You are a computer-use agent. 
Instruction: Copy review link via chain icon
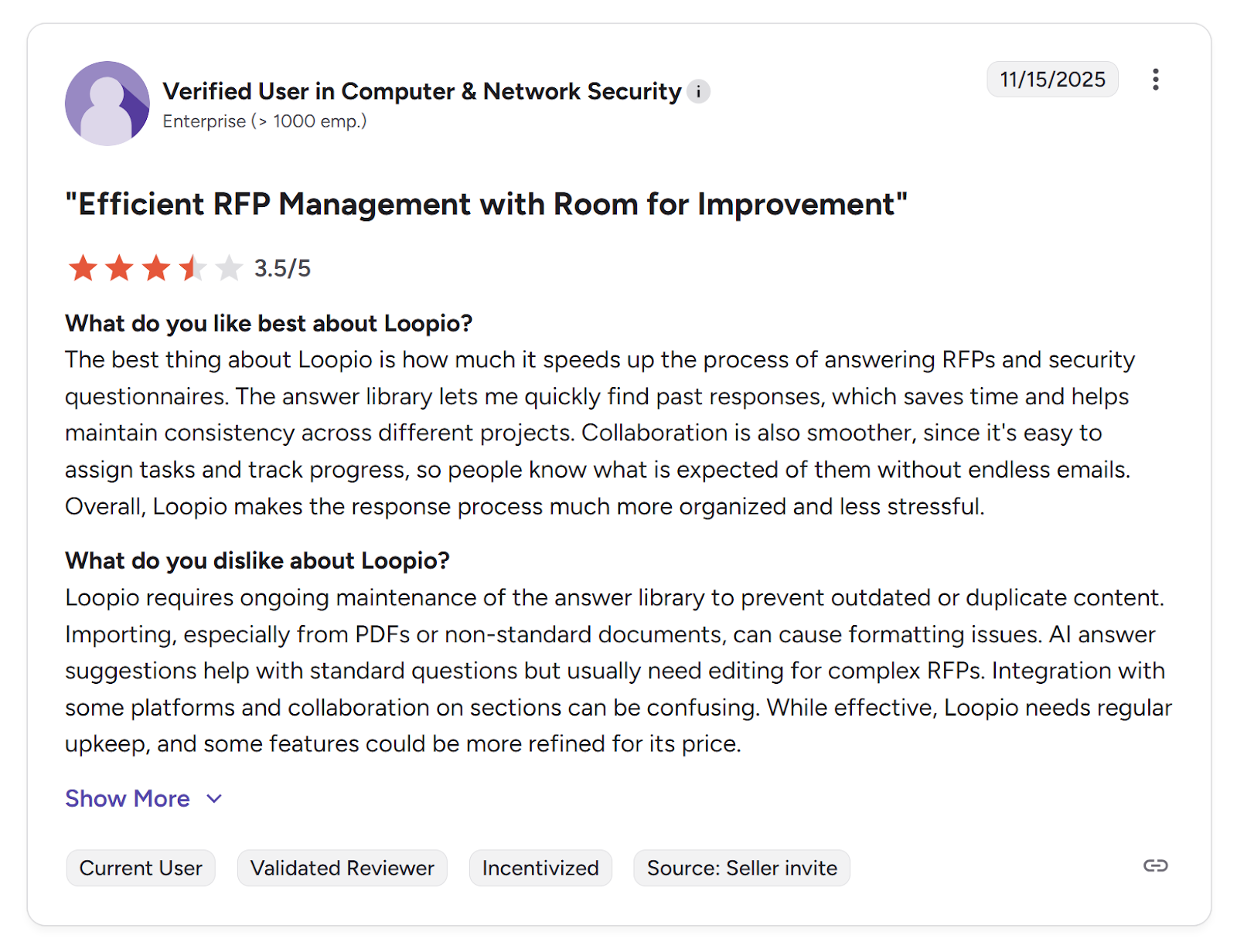(1155, 865)
